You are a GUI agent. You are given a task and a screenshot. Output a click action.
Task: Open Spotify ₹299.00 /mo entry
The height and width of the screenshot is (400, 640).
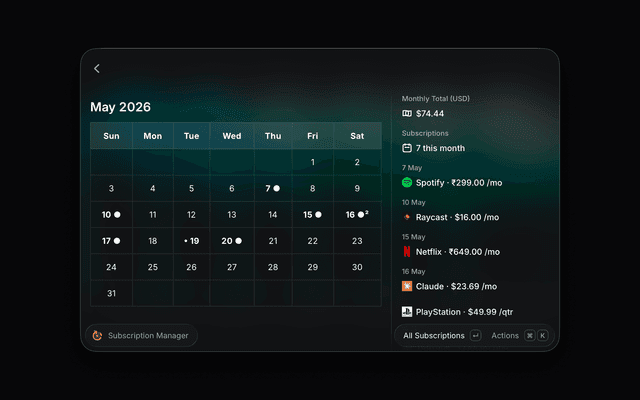(x=452, y=182)
